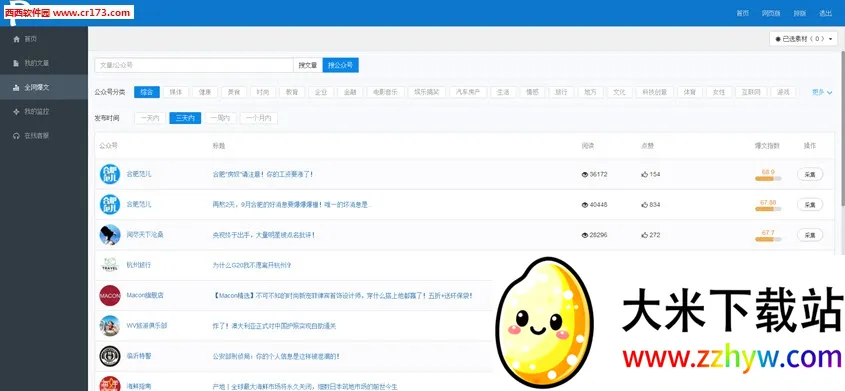Click the eye icon next to 36172 reads

[585, 174]
